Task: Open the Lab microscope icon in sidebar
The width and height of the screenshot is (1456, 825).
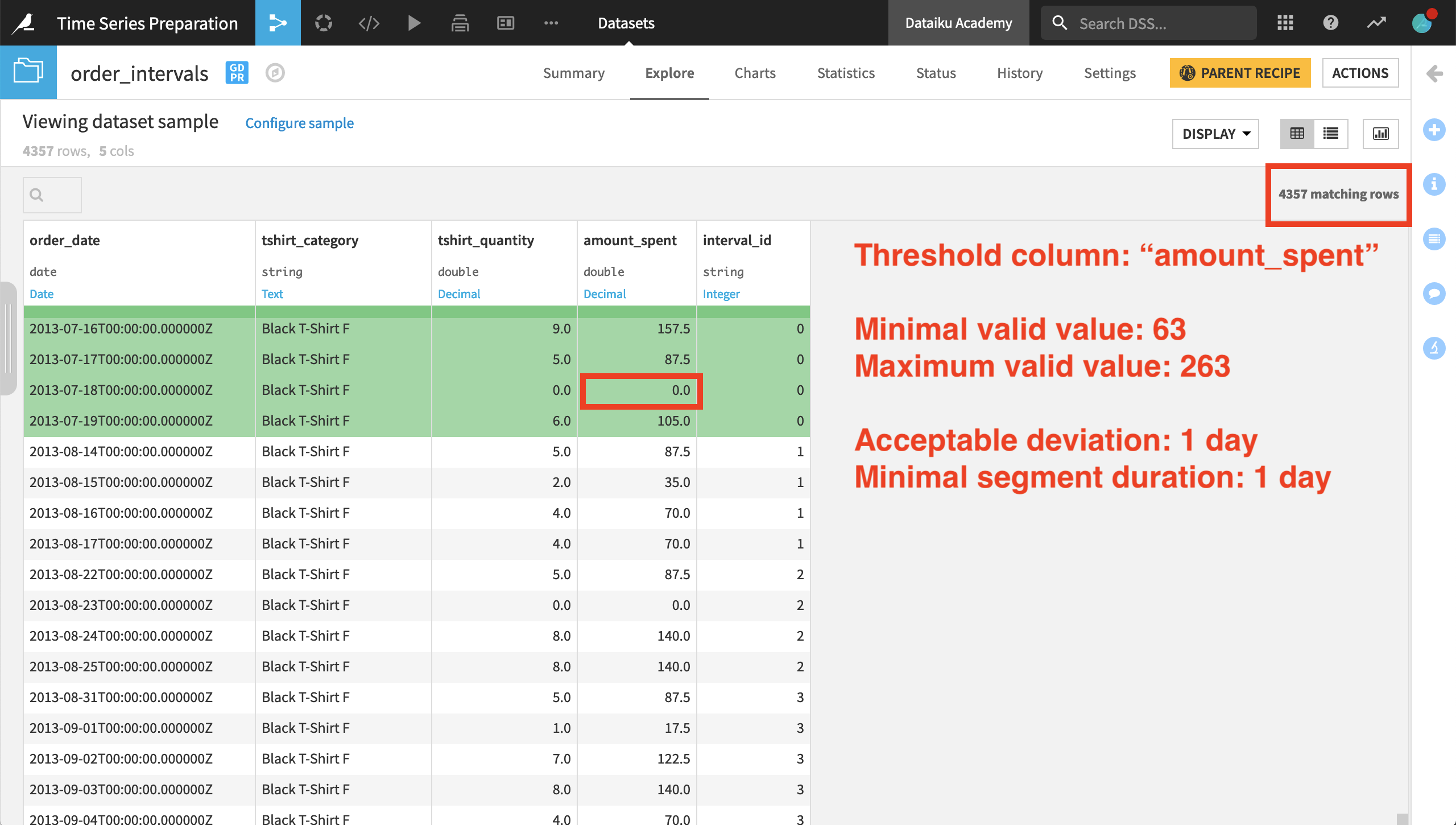Action: click(x=1434, y=347)
